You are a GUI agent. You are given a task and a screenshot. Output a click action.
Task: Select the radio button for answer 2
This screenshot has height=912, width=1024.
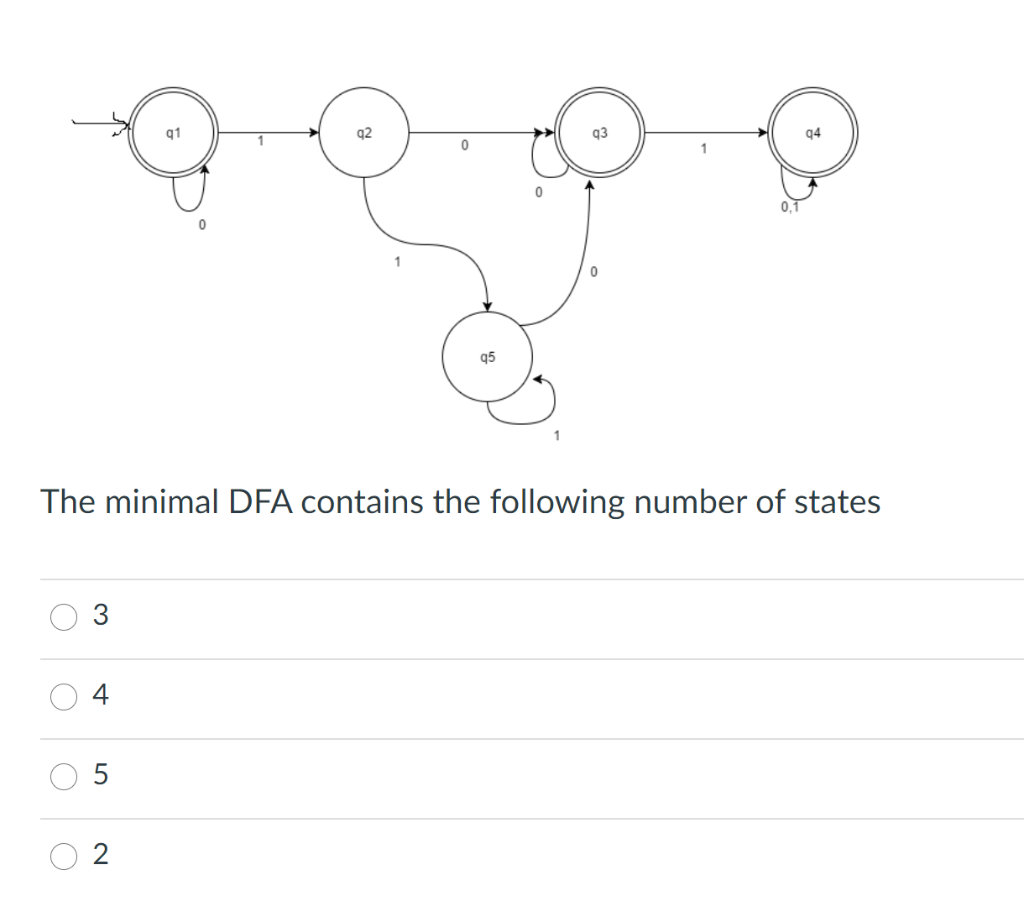[x=63, y=857]
